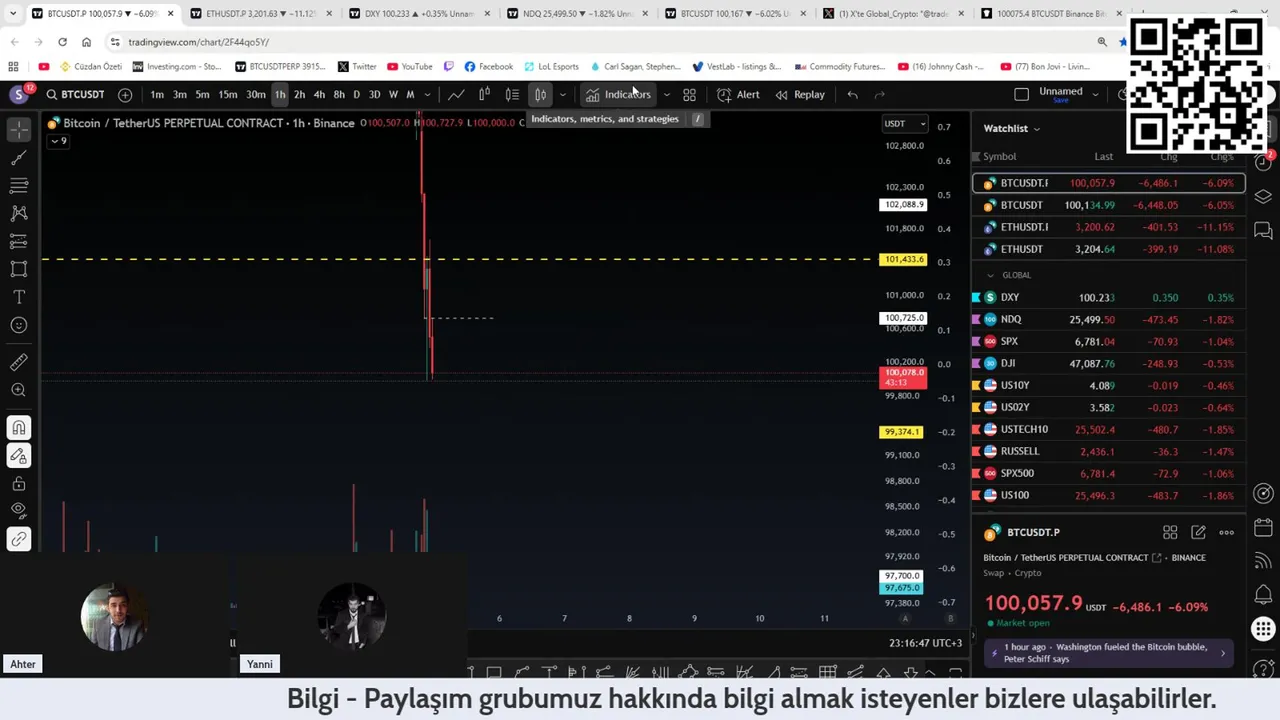Create an Alert
Image resolution: width=1280 pixels, height=720 pixels.
click(x=738, y=94)
